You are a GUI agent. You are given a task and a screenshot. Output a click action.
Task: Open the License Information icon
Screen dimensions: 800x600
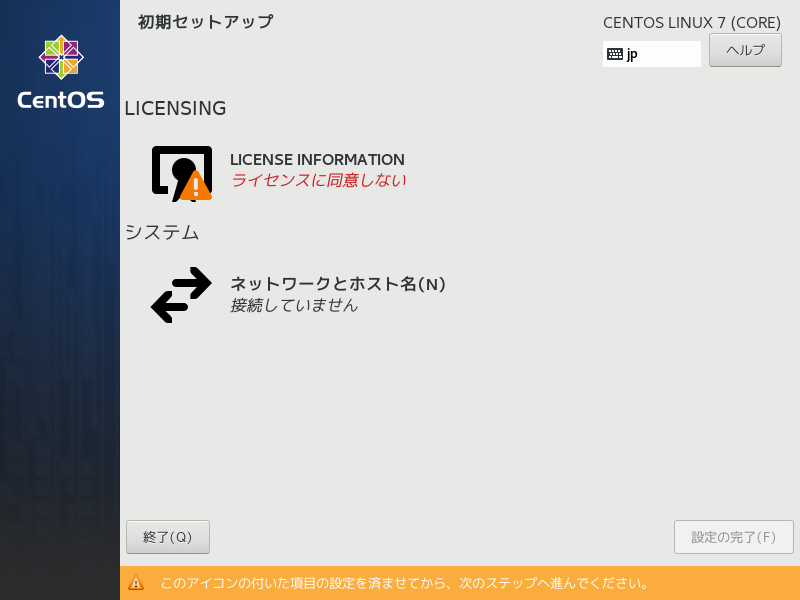point(182,173)
